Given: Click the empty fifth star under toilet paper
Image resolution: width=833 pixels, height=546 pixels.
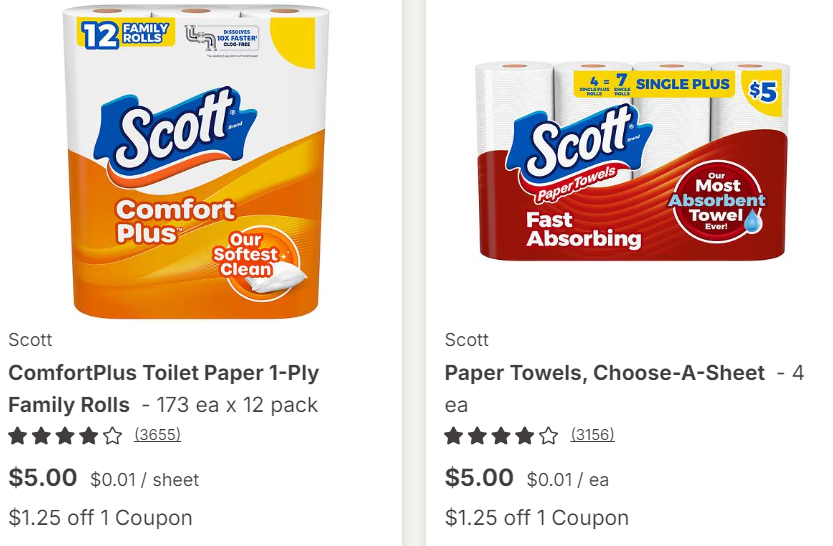Looking at the screenshot, I should coord(112,436).
